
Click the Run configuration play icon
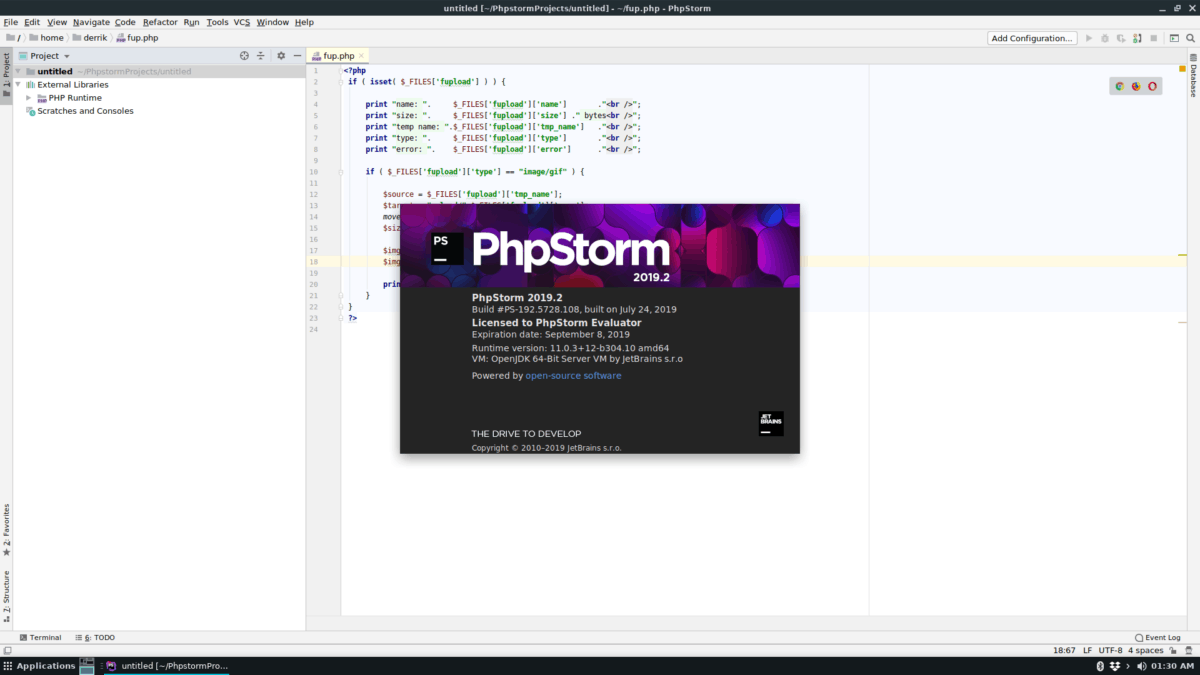coord(1089,38)
